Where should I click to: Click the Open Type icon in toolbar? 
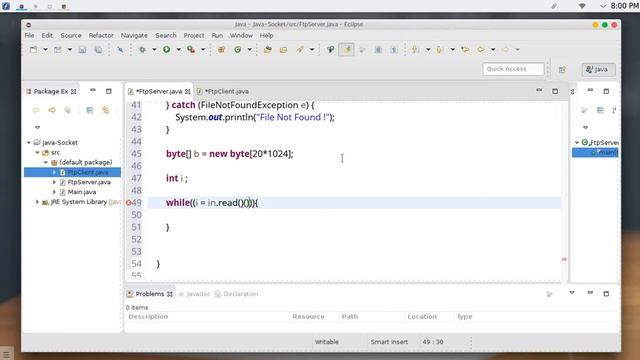pyautogui.click(x=268, y=49)
